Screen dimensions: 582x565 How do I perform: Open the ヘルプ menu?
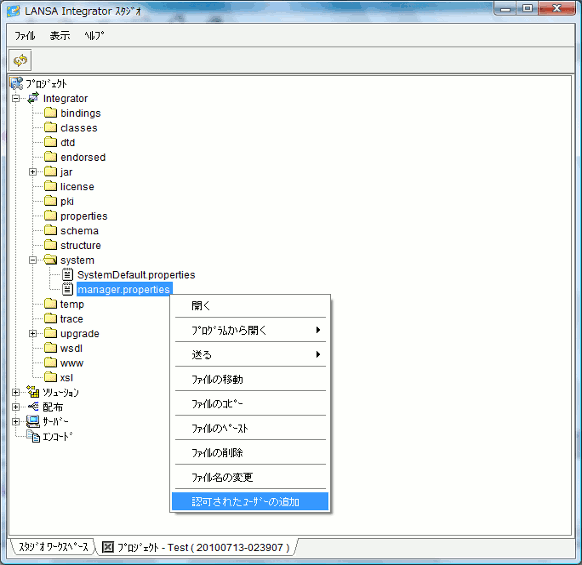coord(94,36)
